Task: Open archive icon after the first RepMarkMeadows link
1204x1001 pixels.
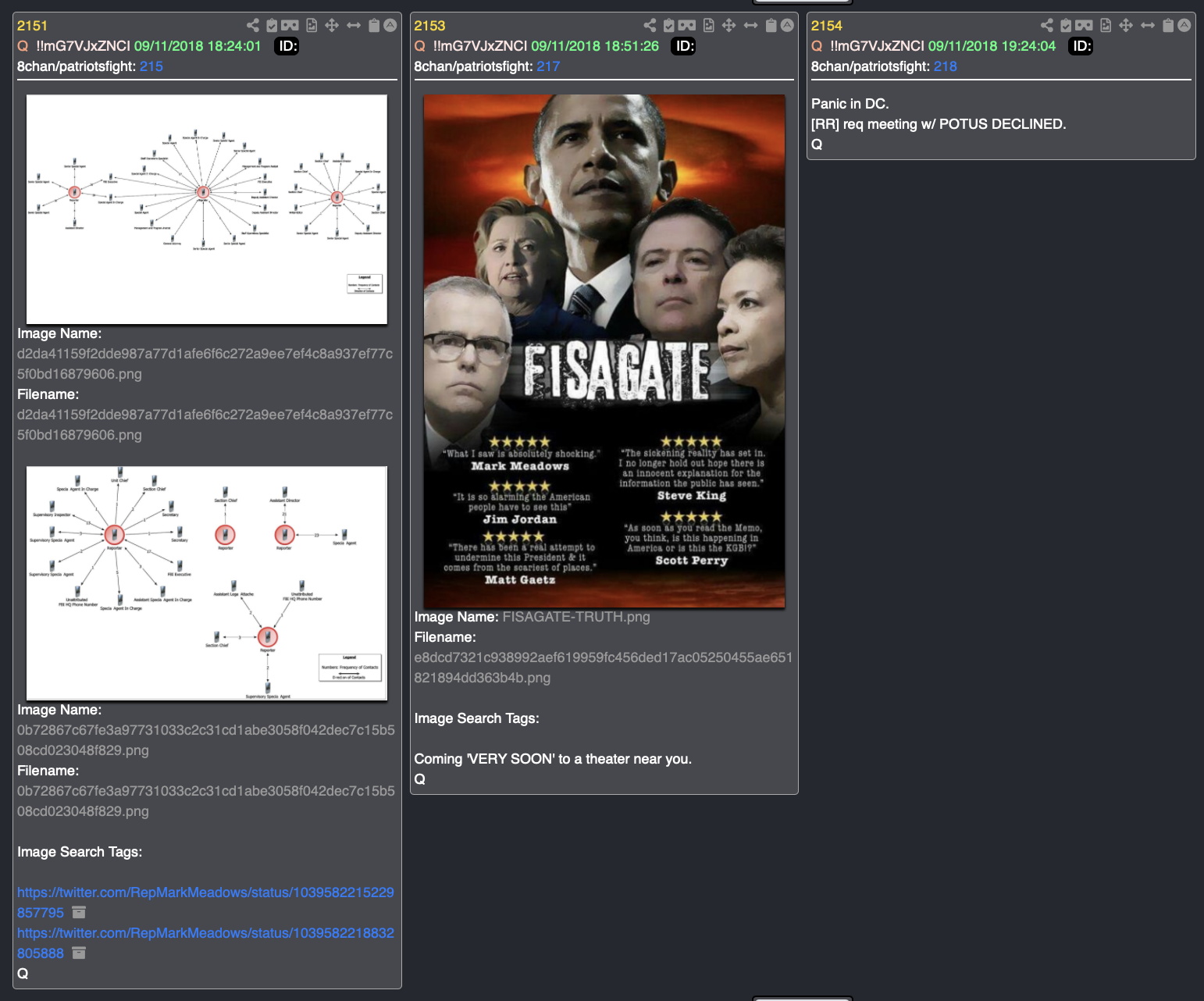Action: 79,912
